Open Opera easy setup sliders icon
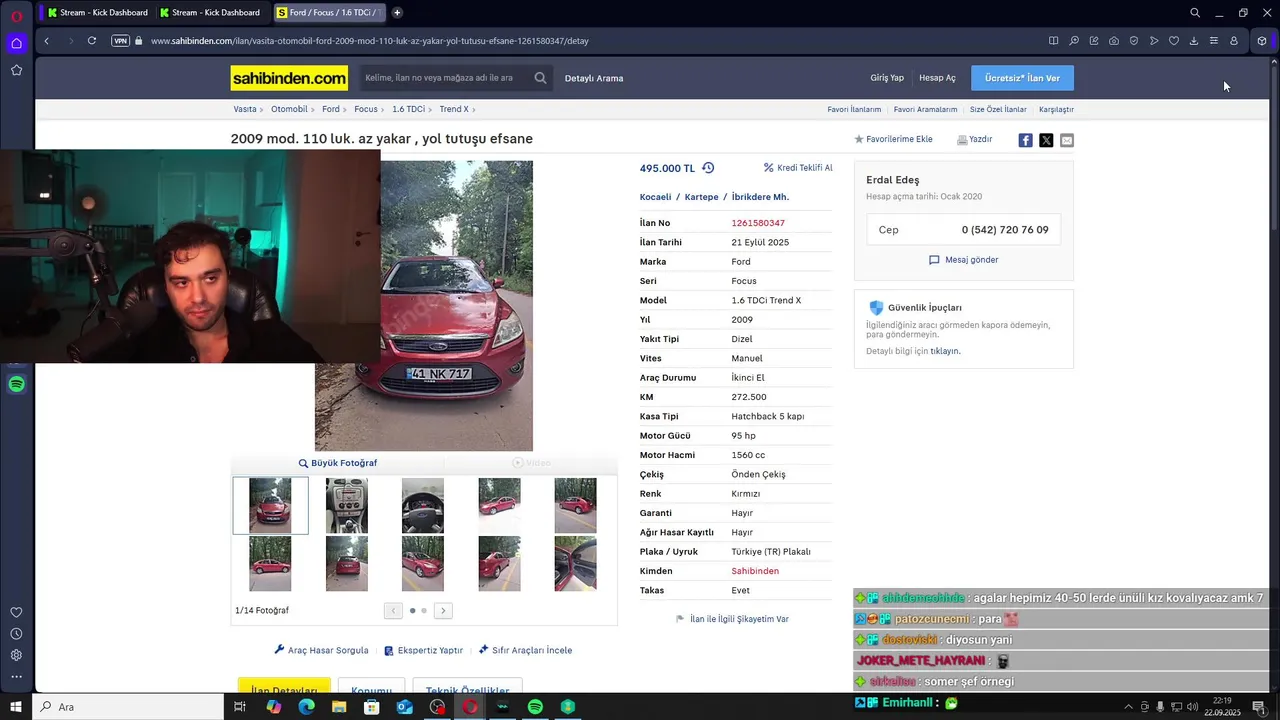The width and height of the screenshot is (1280, 720). point(1214,41)
